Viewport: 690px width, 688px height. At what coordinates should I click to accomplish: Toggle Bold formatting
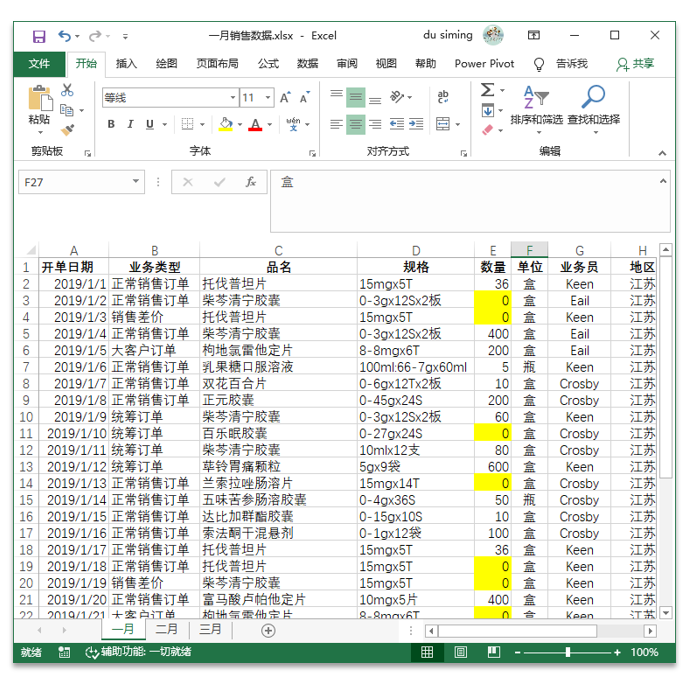[x=111, y=125]
